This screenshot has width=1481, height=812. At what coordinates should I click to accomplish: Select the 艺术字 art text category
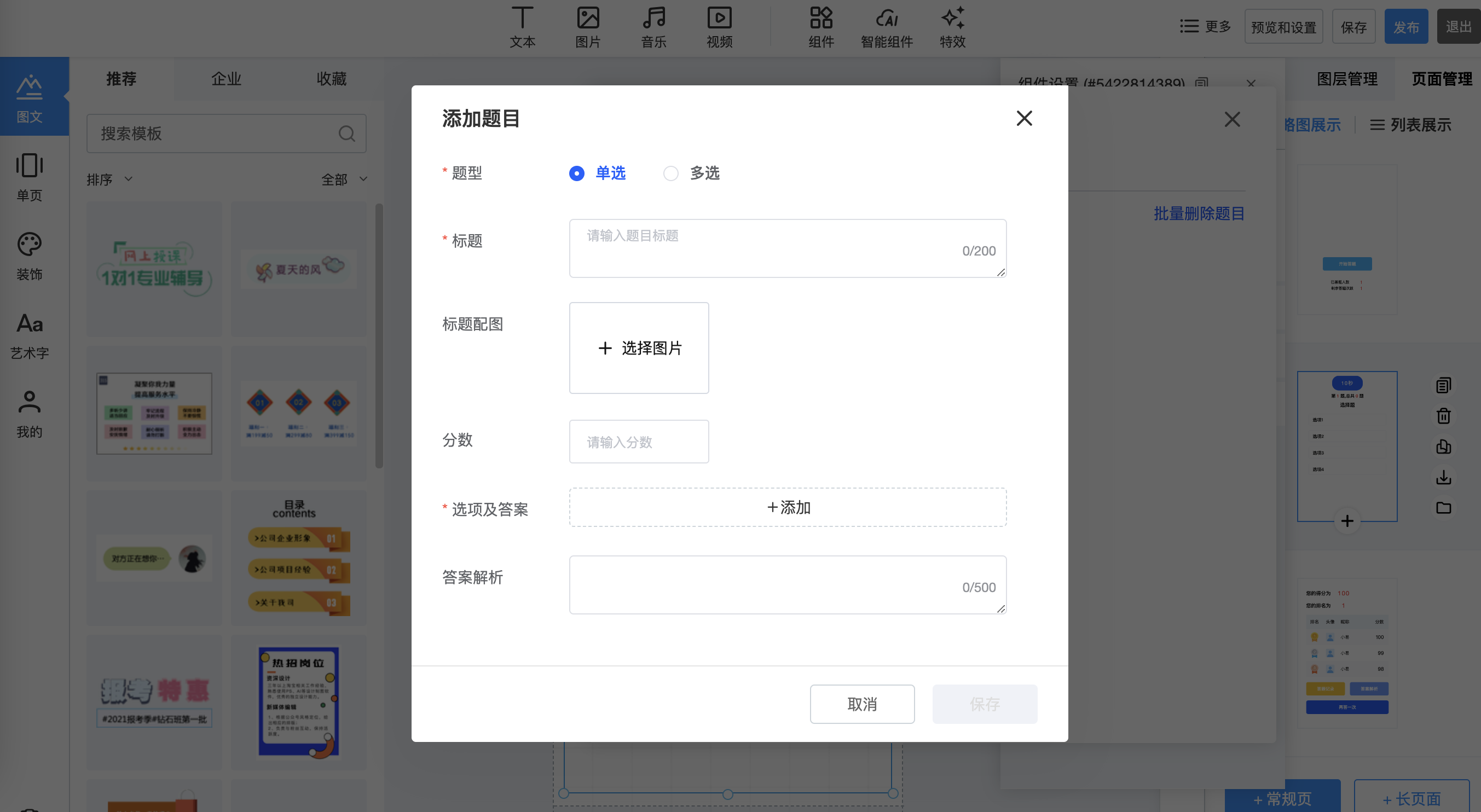coord(30,335)
